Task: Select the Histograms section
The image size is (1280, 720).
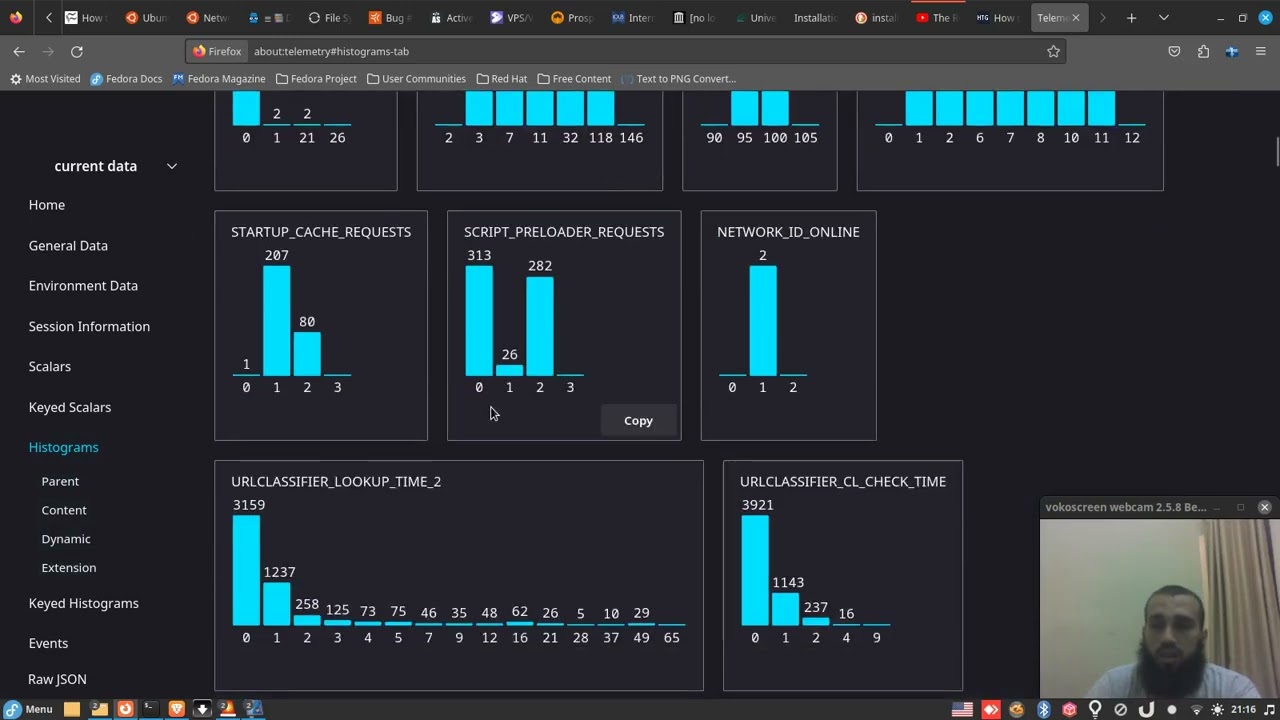Action: coord(64,447)
